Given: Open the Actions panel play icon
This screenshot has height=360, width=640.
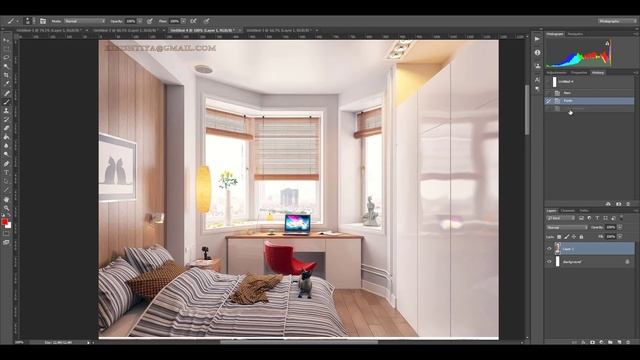Looking at the screenshot, I should (537, 39).
